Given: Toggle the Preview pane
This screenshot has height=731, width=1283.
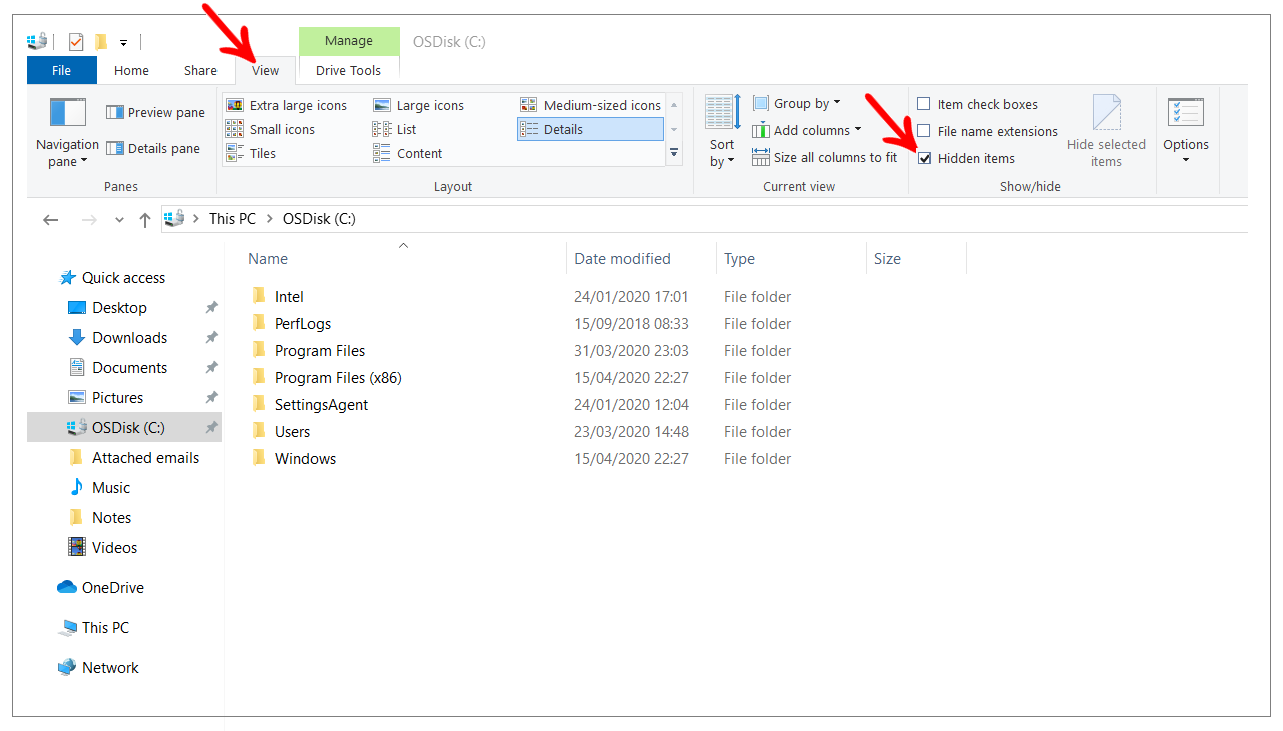Looking at the screenshot, I should coord(155,113).
